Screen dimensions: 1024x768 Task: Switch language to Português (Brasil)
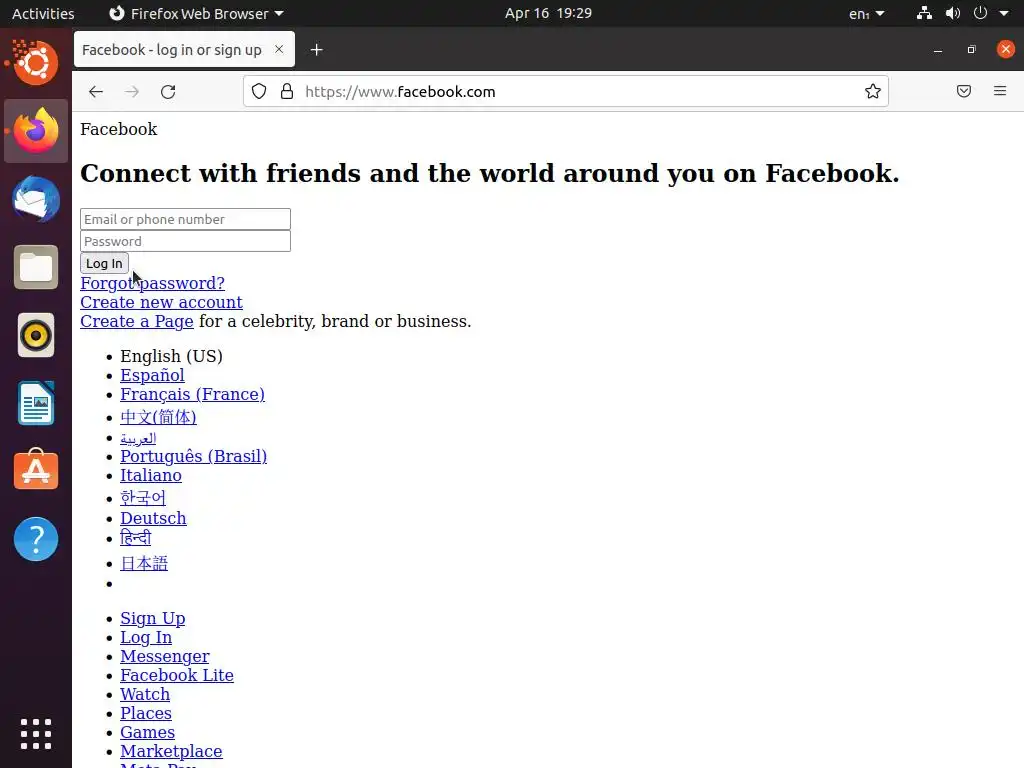(193, 456)
